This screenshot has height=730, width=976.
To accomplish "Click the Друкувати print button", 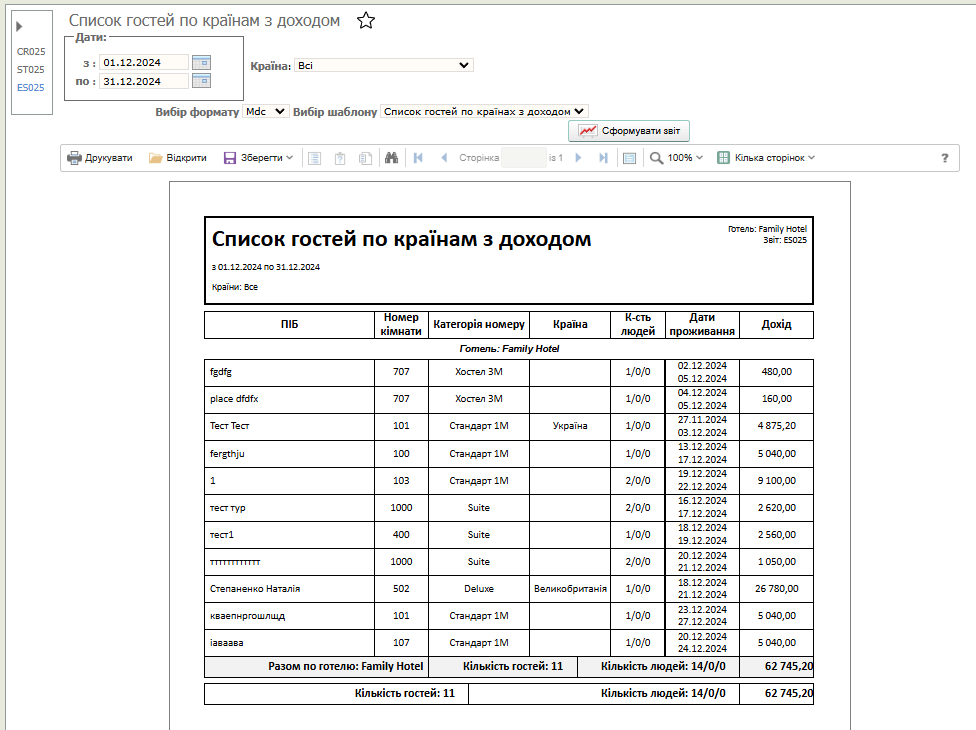I will click(100, 158).
